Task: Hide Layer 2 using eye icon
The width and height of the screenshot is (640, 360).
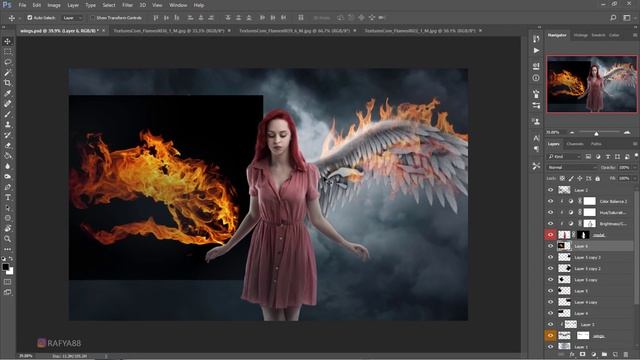Action: (x=550, y=190)
